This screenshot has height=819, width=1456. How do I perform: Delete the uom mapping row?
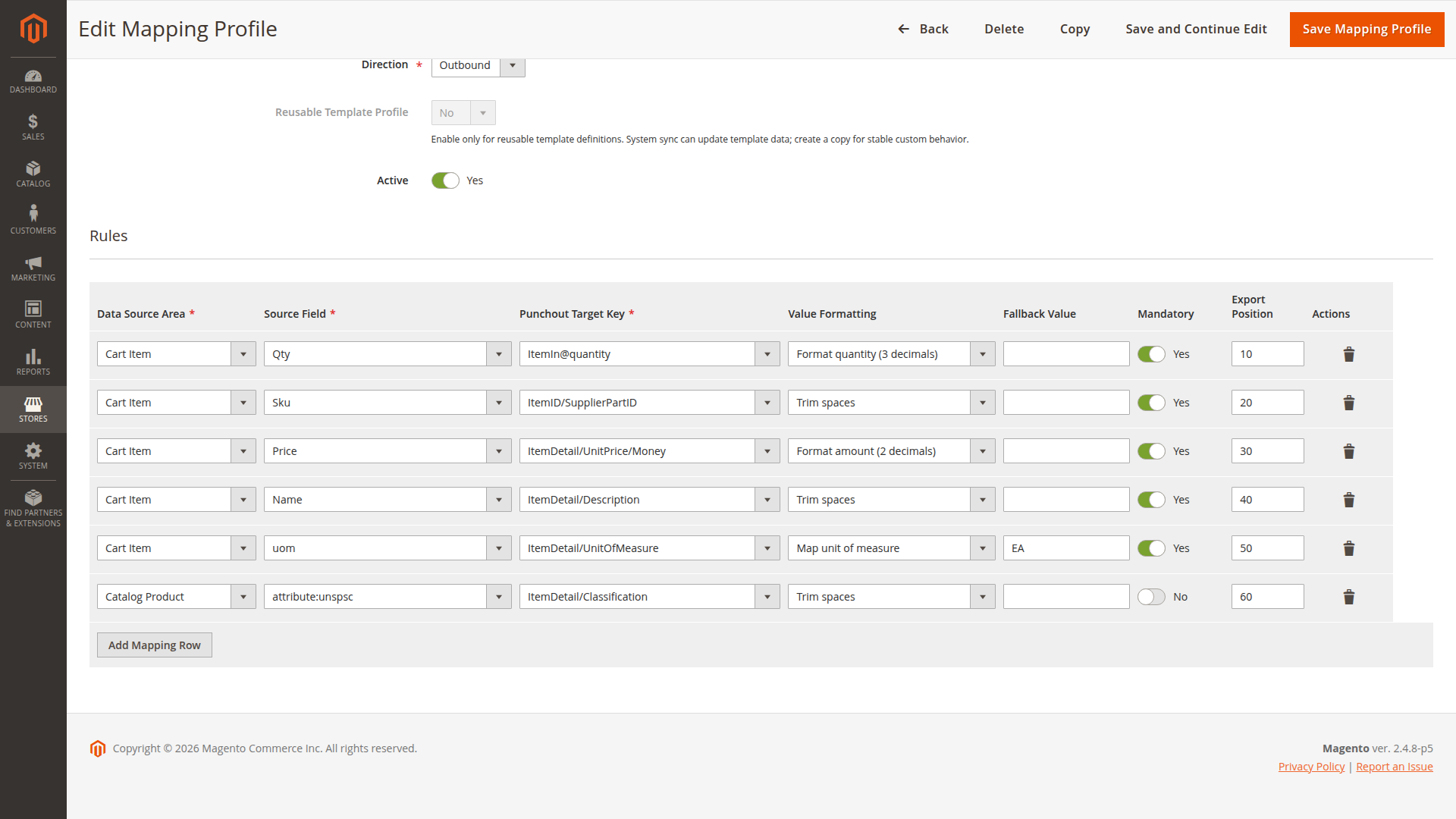click(x=1349, y=548)
